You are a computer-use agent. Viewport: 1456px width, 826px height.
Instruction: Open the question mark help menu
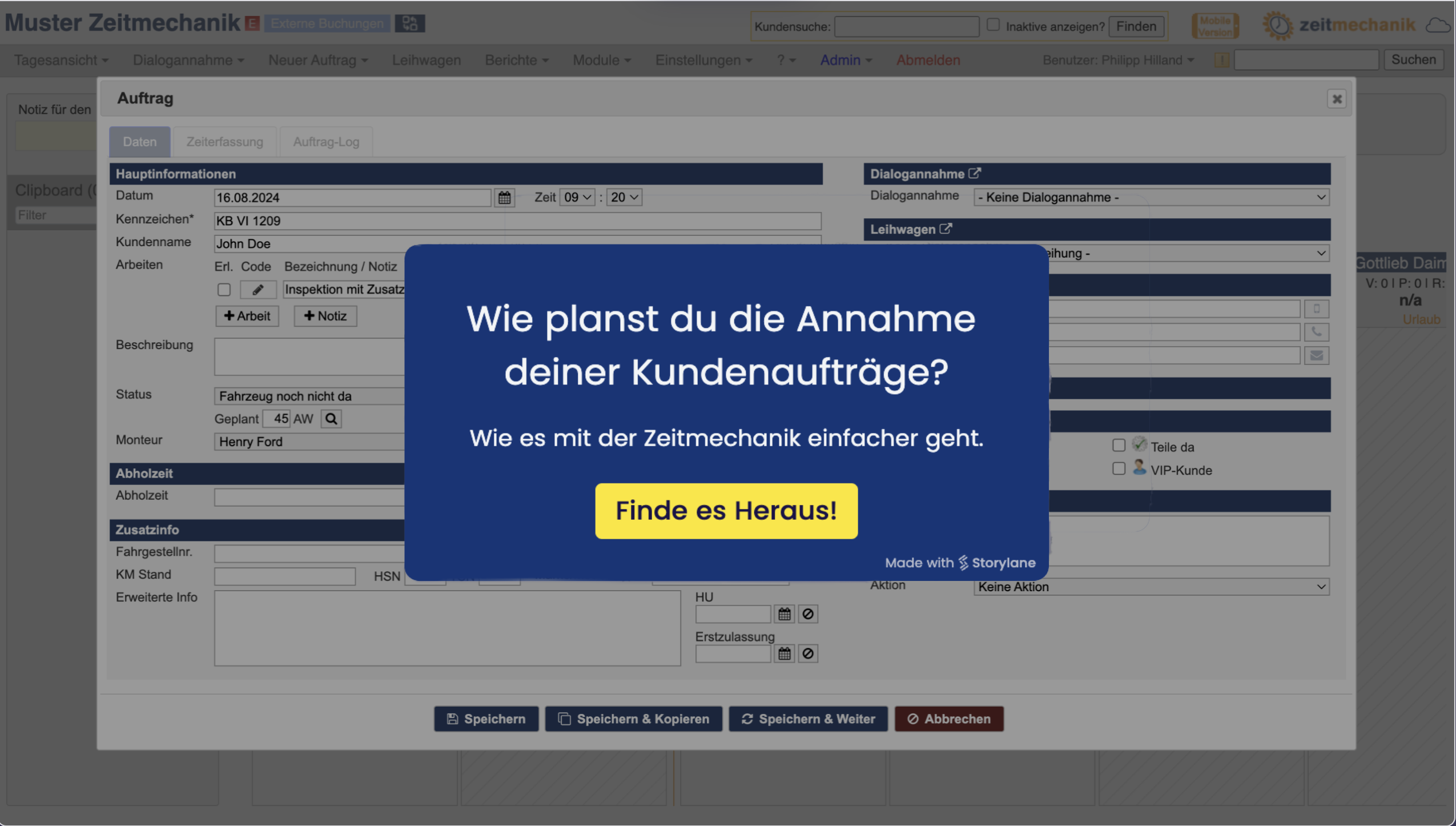tap(786, 60)
